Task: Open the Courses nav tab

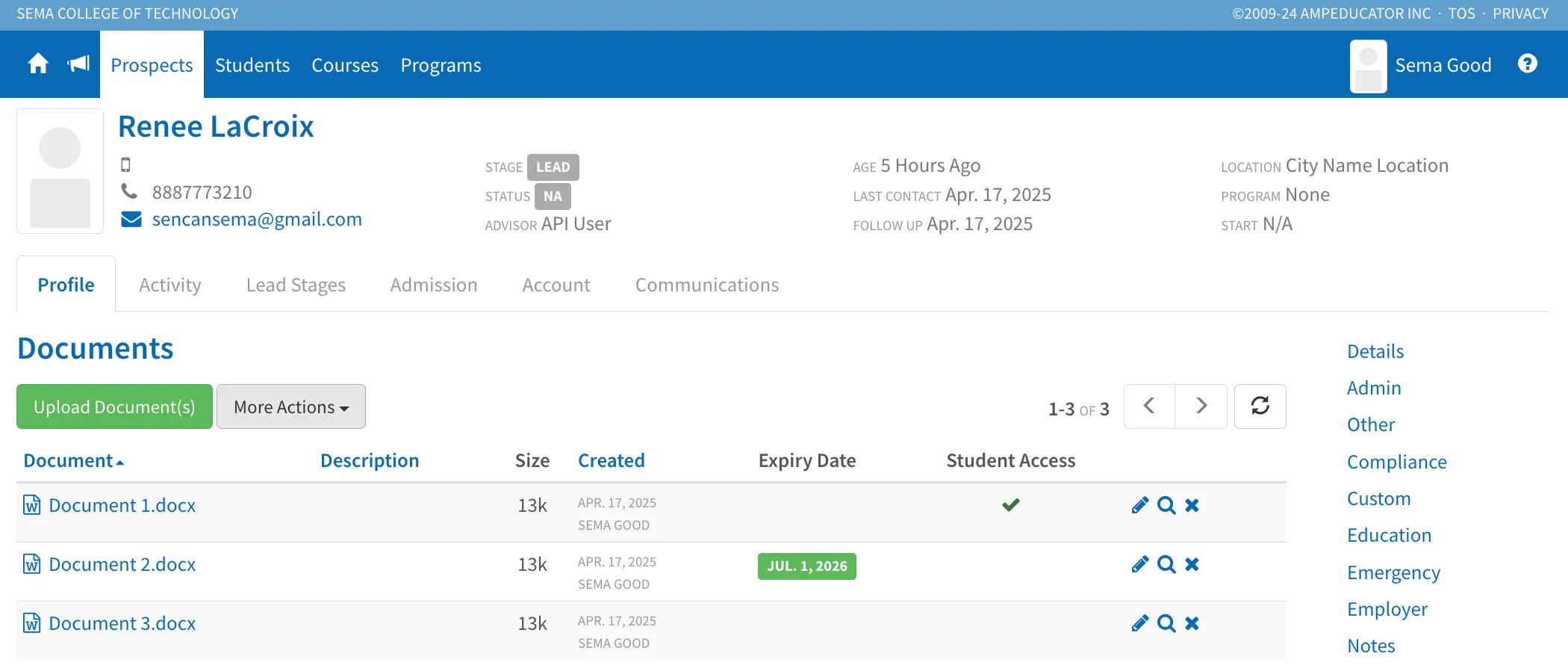Action: click(345, 65)
